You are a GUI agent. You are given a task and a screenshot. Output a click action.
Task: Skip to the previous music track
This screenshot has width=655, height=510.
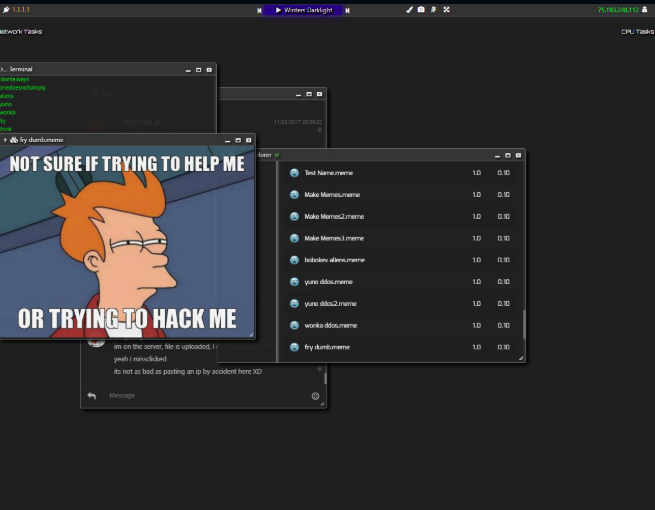point(259,10)
